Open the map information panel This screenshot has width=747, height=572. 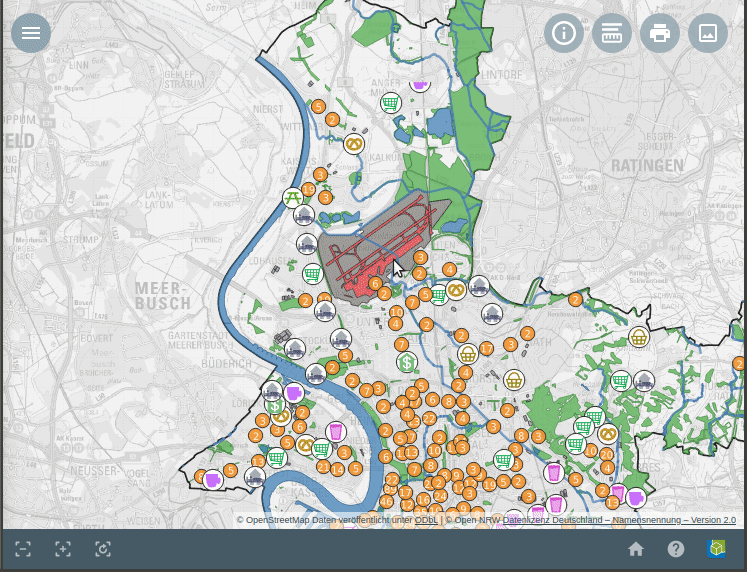564,33
